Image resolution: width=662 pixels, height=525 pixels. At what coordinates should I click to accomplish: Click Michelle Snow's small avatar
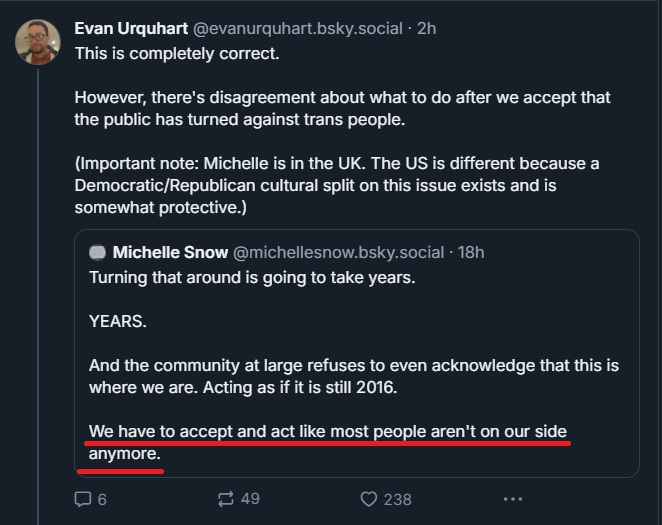[x=97, y=253]
